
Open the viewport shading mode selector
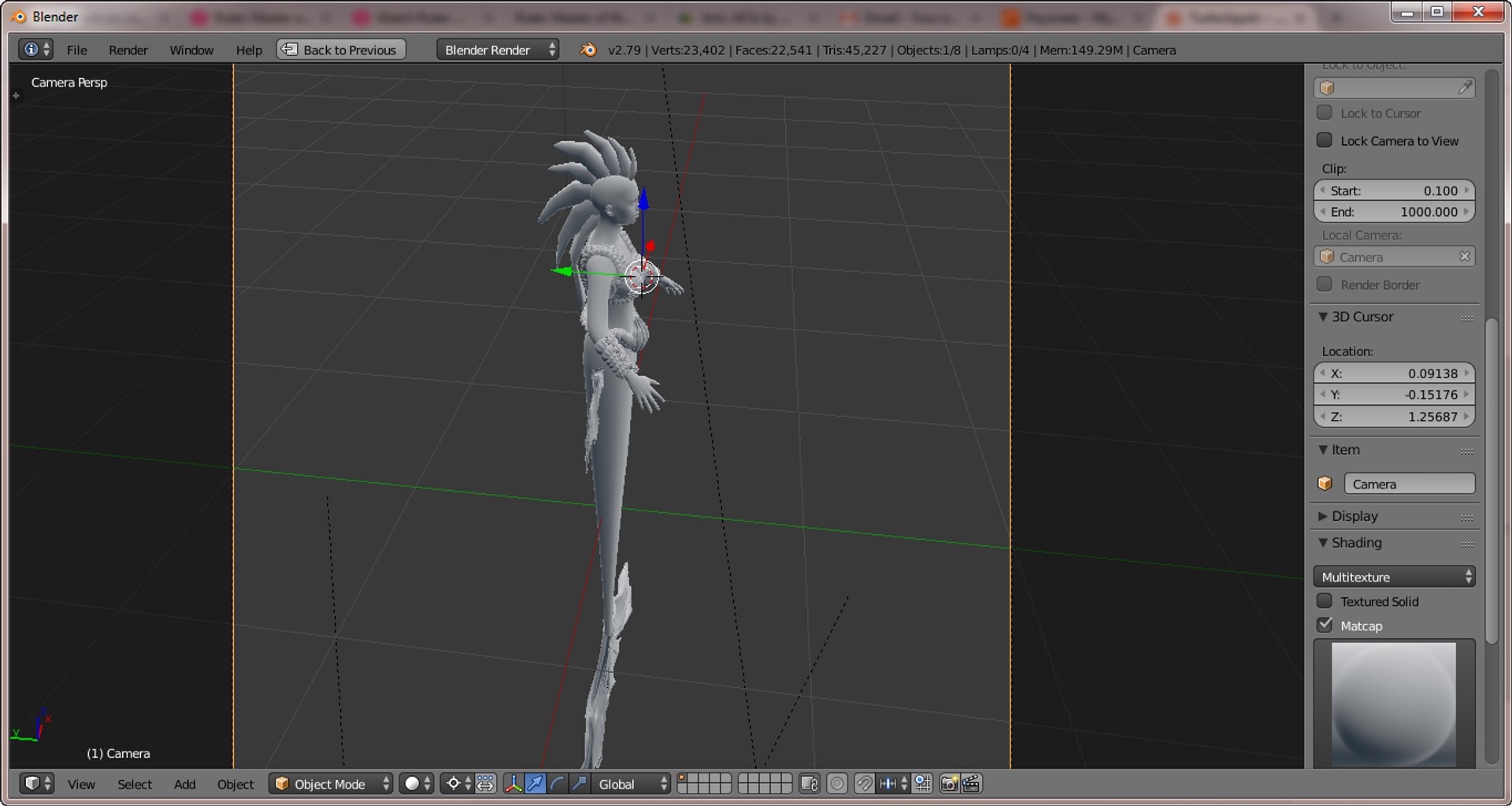[x=417, y=784]
